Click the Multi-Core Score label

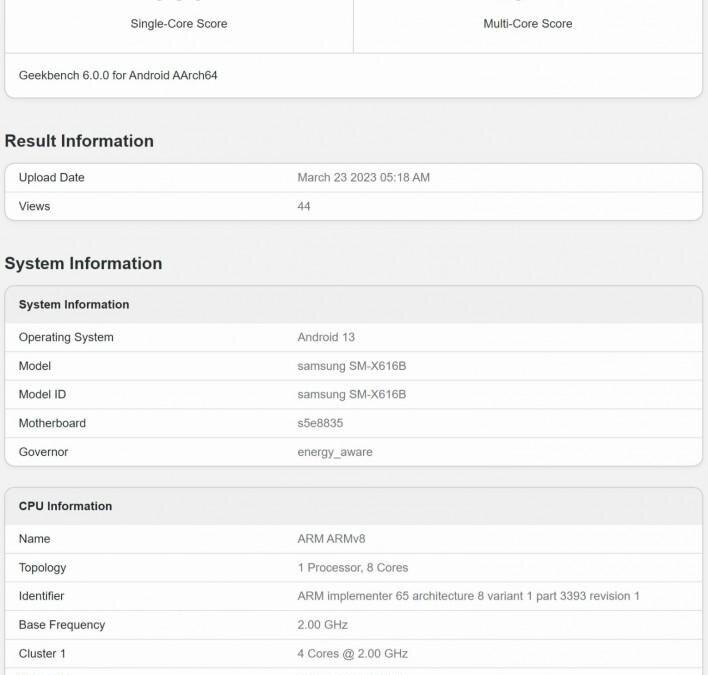pos(528,23)
